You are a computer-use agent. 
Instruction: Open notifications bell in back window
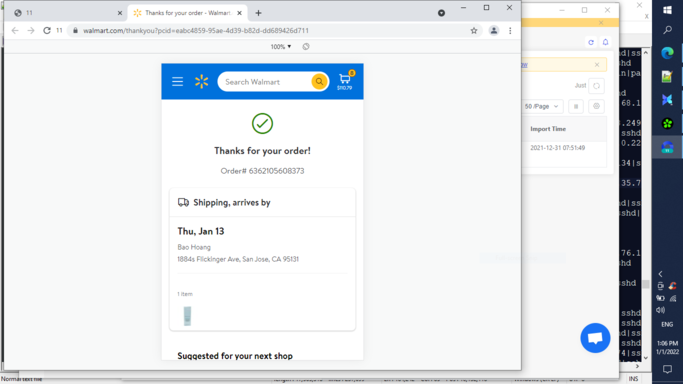pos(605,42)
